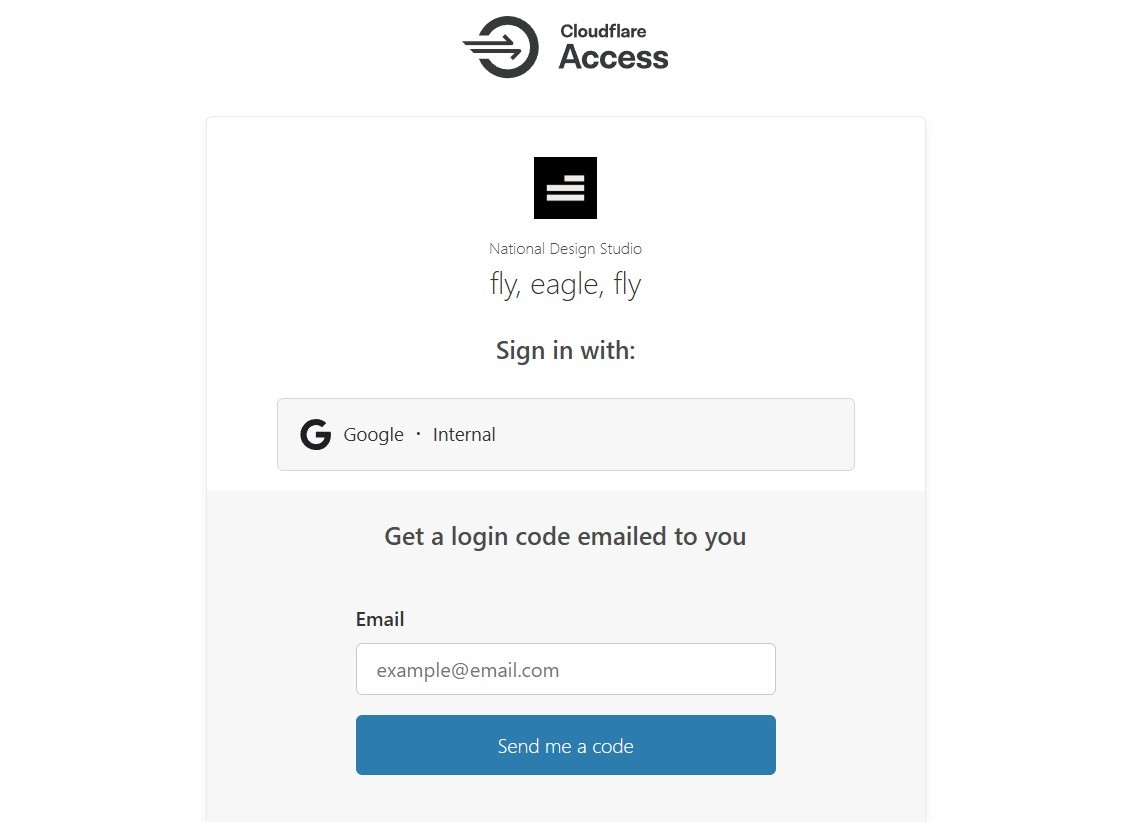Viewport: 1137px width, 822px height.
Task: Click the Google G icon
Action: 315,435
